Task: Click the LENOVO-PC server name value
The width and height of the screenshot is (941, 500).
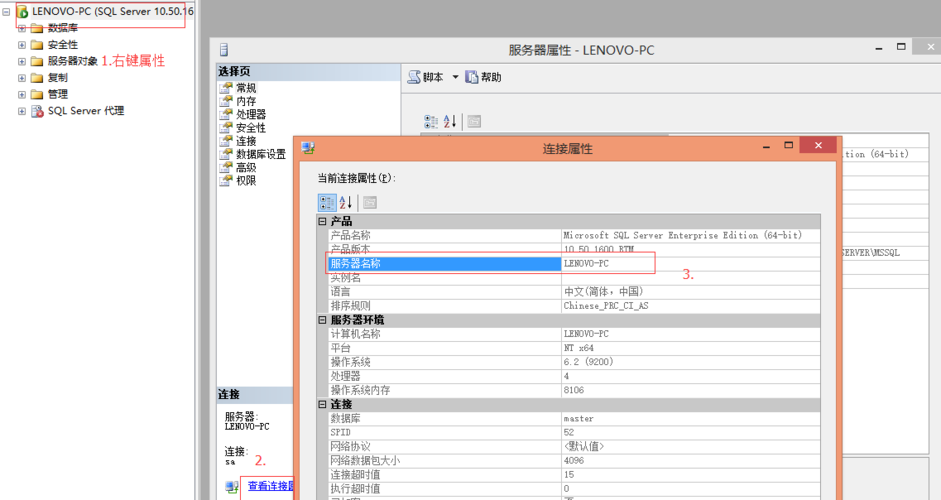Action: click(586, 264)
